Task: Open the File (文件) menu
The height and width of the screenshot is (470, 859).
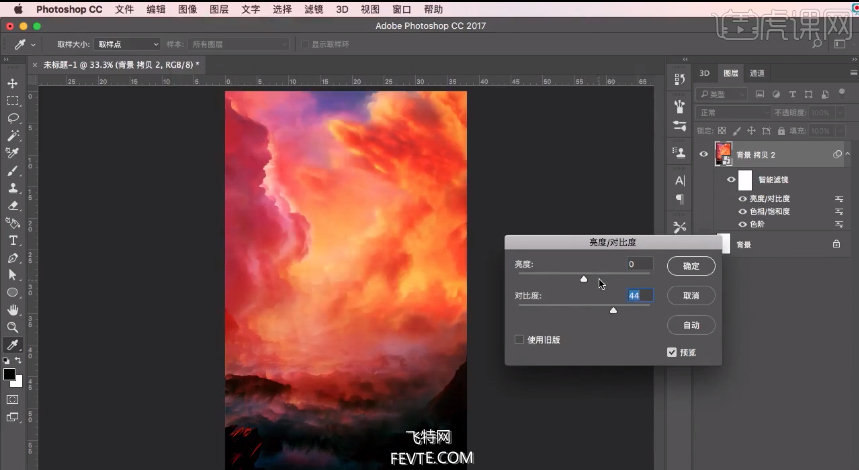Action: [x=124, y=9]
